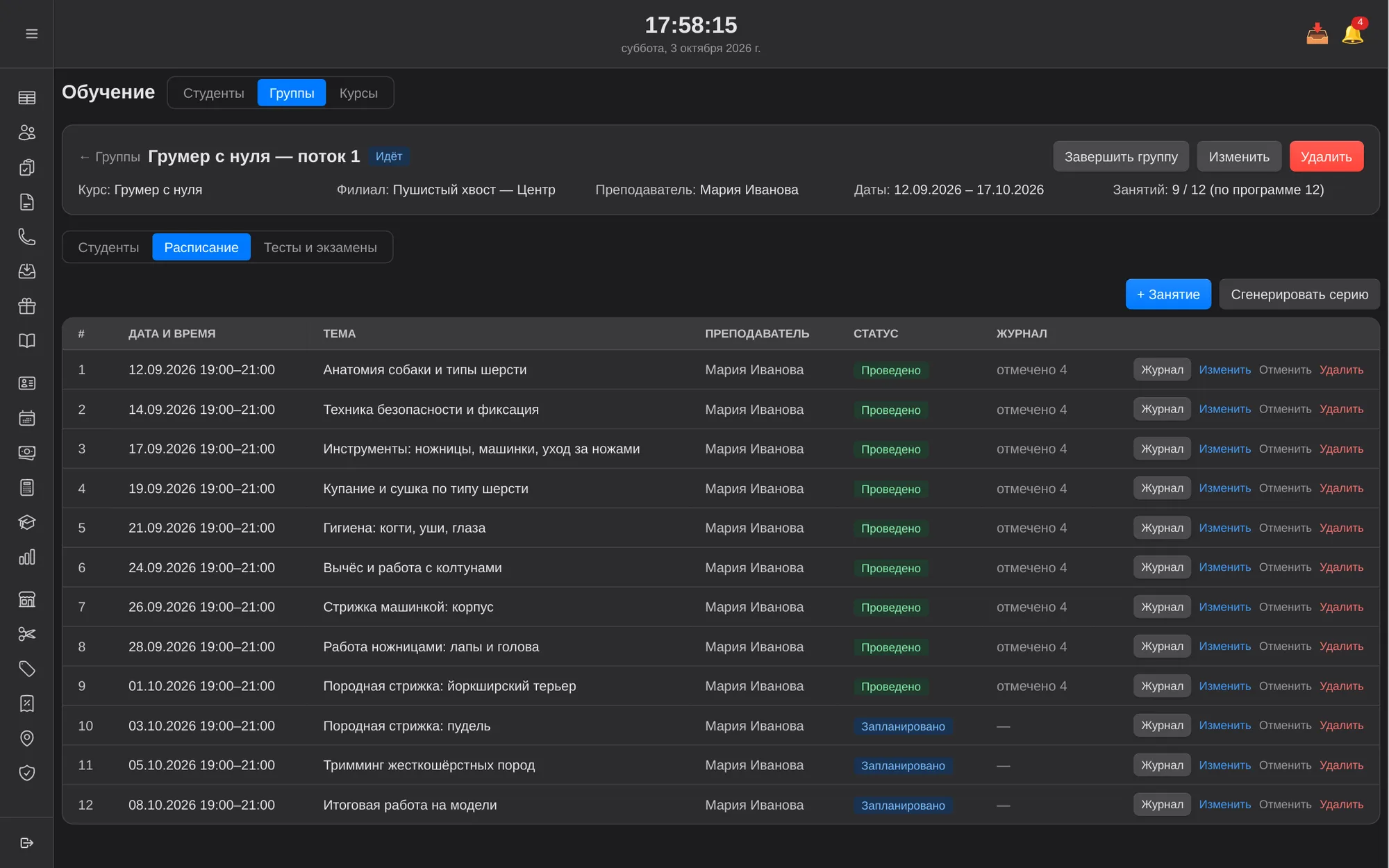Click Удалить for Вычёс и работа с колтунами
1389x868 pixels.
[x=1341, y=568]
